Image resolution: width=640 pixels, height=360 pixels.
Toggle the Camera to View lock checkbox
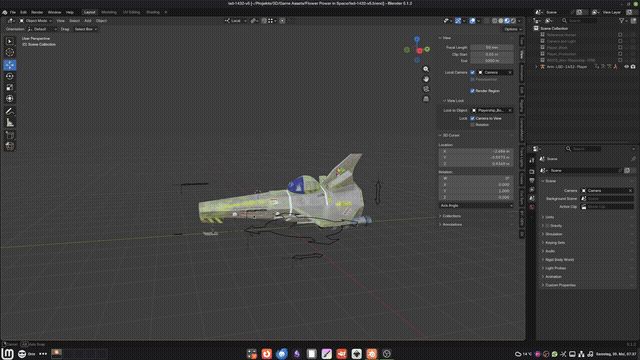pyautogui.click(x=473, y=118)
